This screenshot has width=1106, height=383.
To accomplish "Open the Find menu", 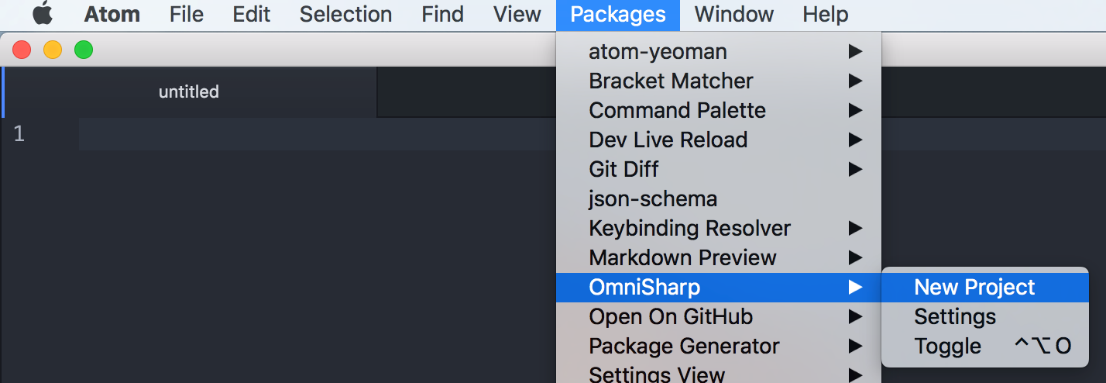I will click(x=442, y=14).
